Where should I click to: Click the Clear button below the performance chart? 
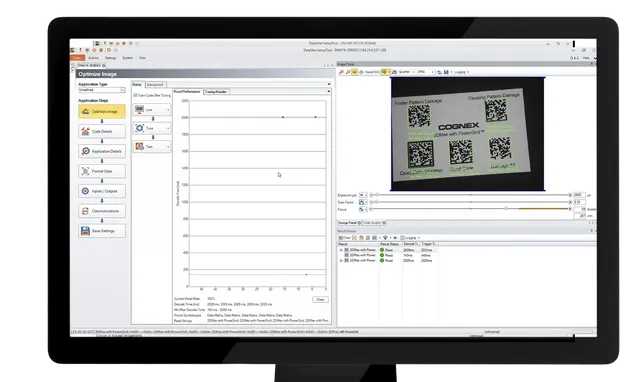(320, 299)
